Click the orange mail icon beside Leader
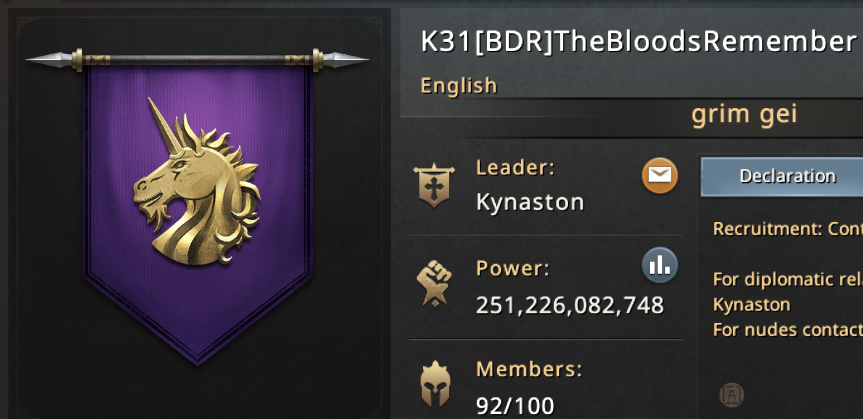The width and height of the screenshot is (863, 419). [x=659, y=176]
